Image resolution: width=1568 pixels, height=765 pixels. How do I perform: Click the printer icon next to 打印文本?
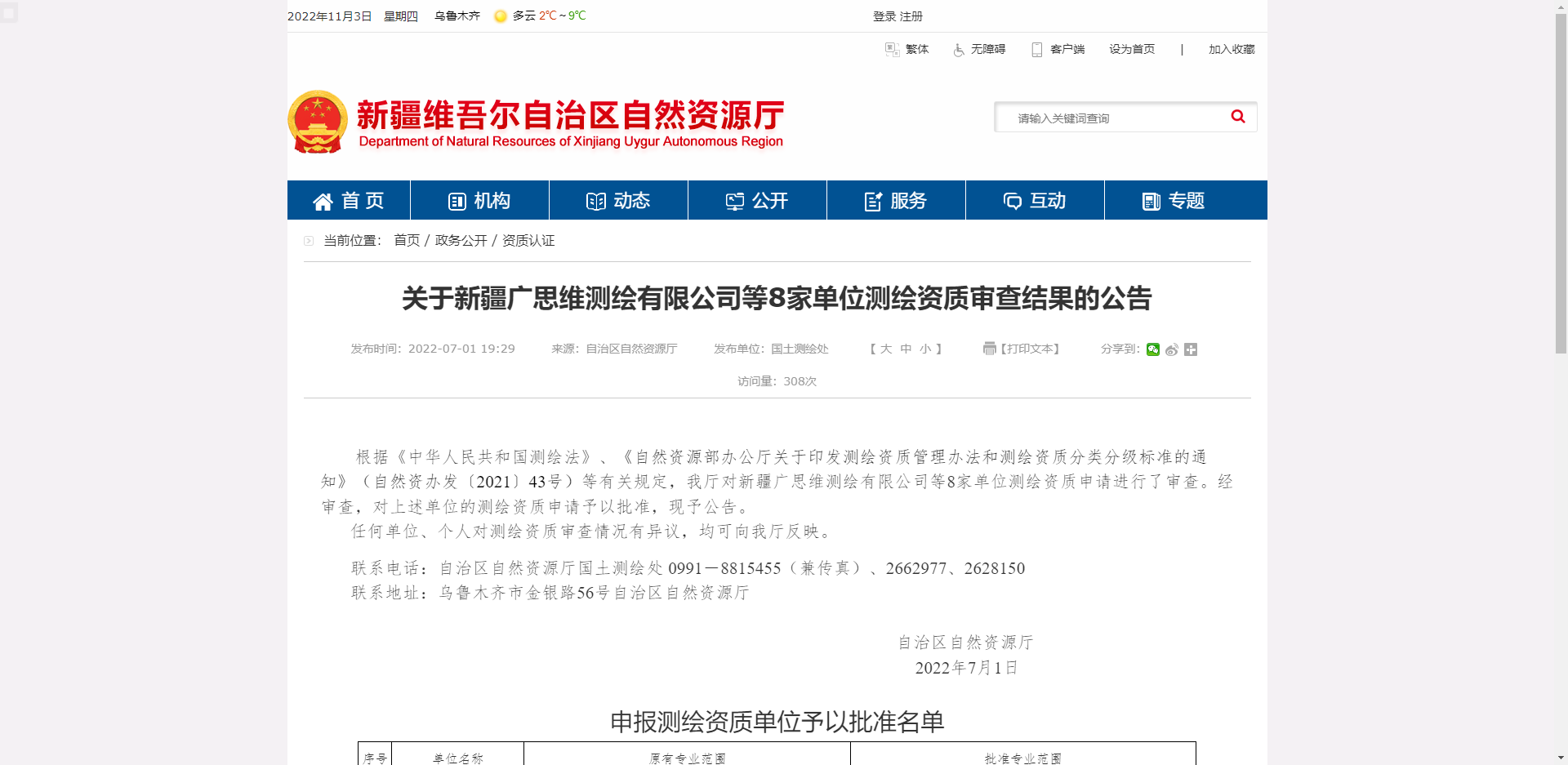[x=988, y=349]
